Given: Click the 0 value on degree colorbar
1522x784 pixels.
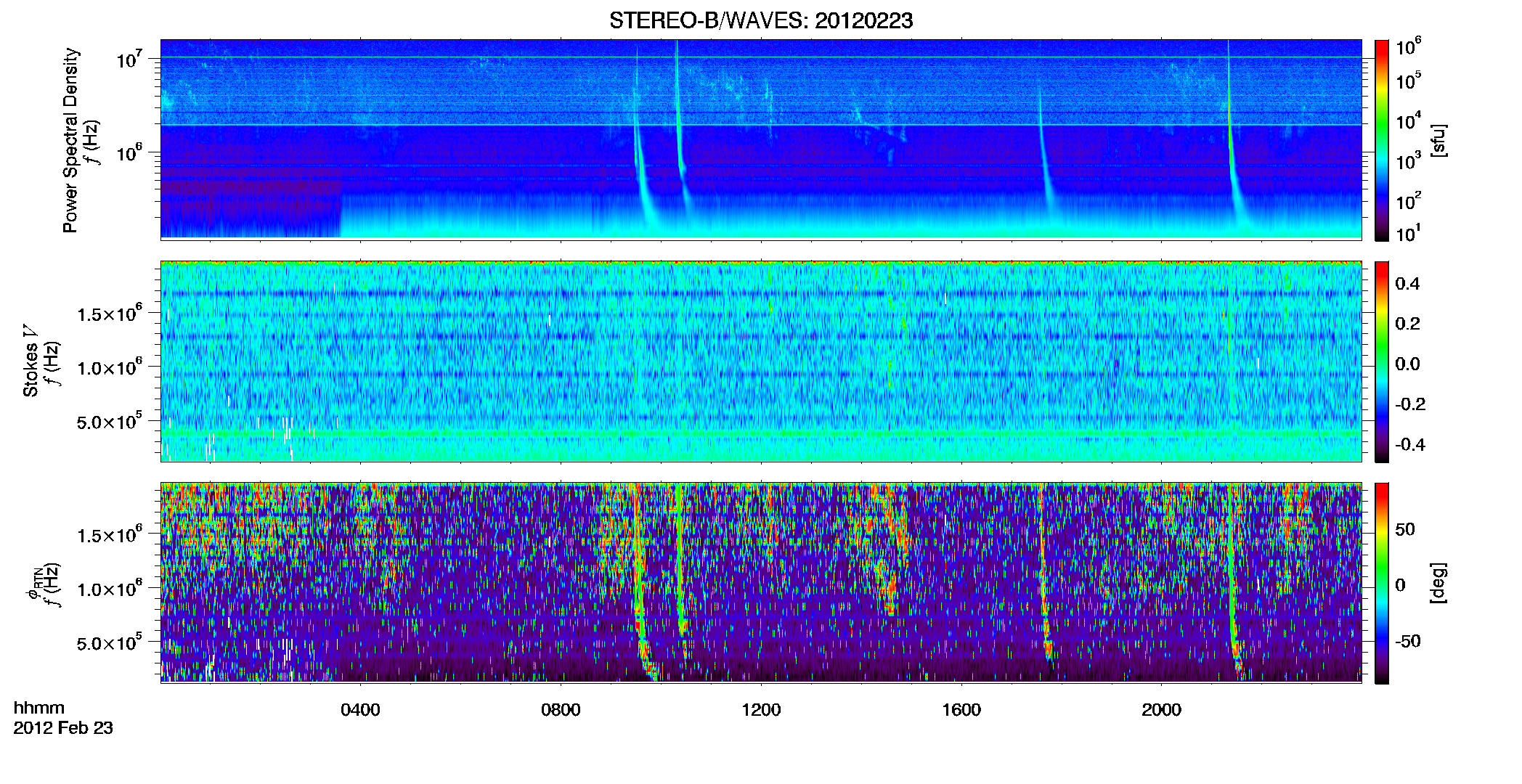Looking at the screenshot, I should point(1400,585).
